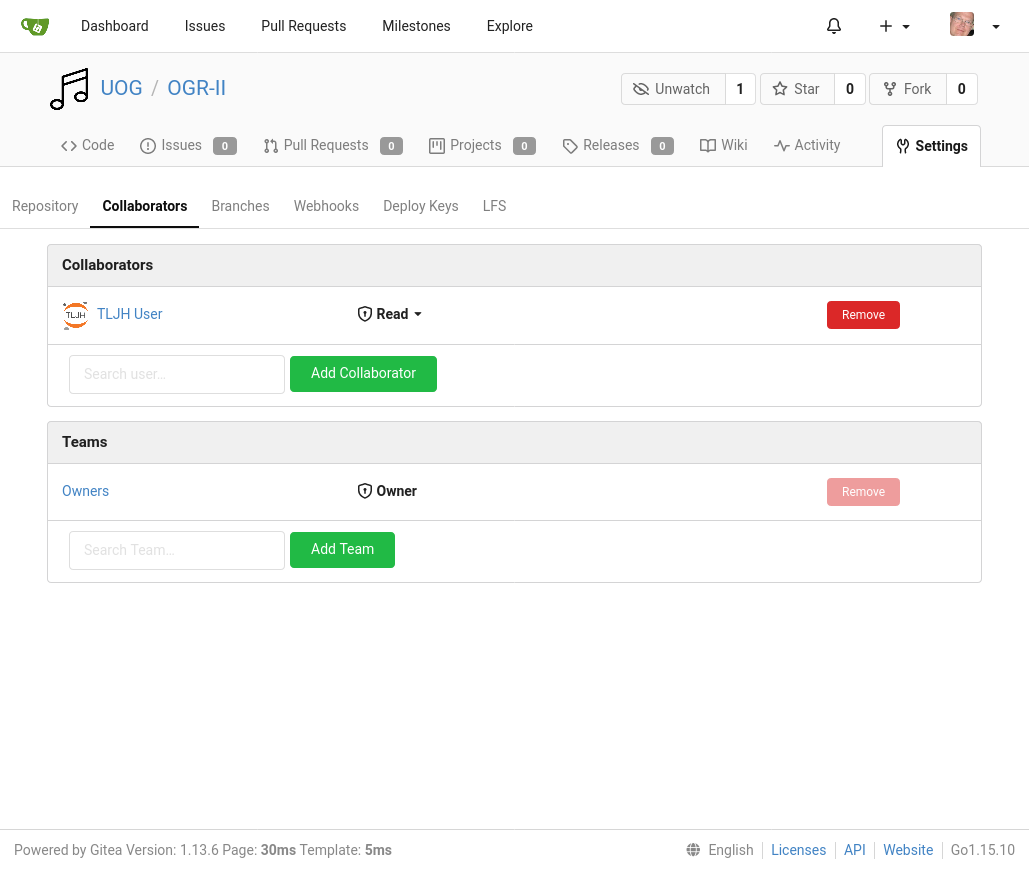Expand the Read permission dropdown
This screenshot has width=1029, height=870.
point(390,314)
